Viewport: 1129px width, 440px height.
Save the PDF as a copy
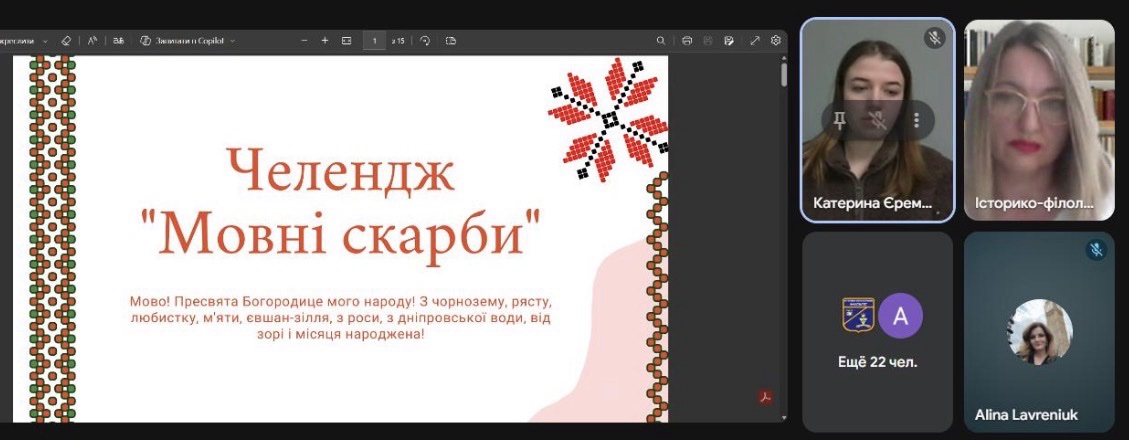point(729,41)
